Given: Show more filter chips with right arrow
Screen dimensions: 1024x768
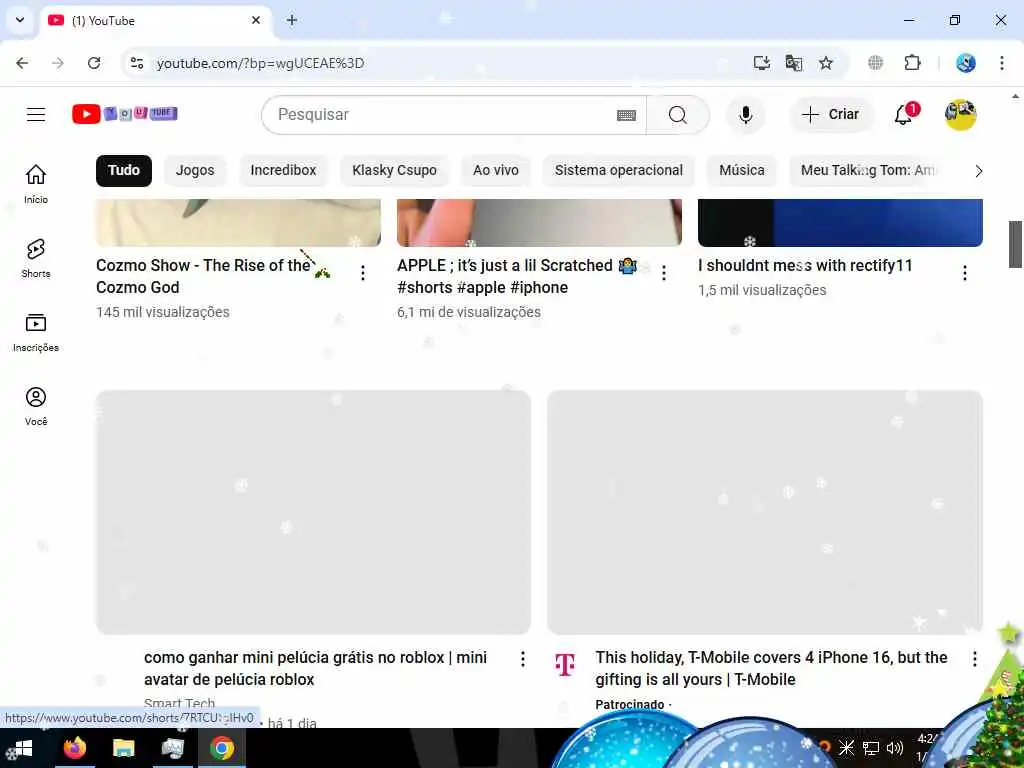Looking at the screenshot, I should 978,171.
